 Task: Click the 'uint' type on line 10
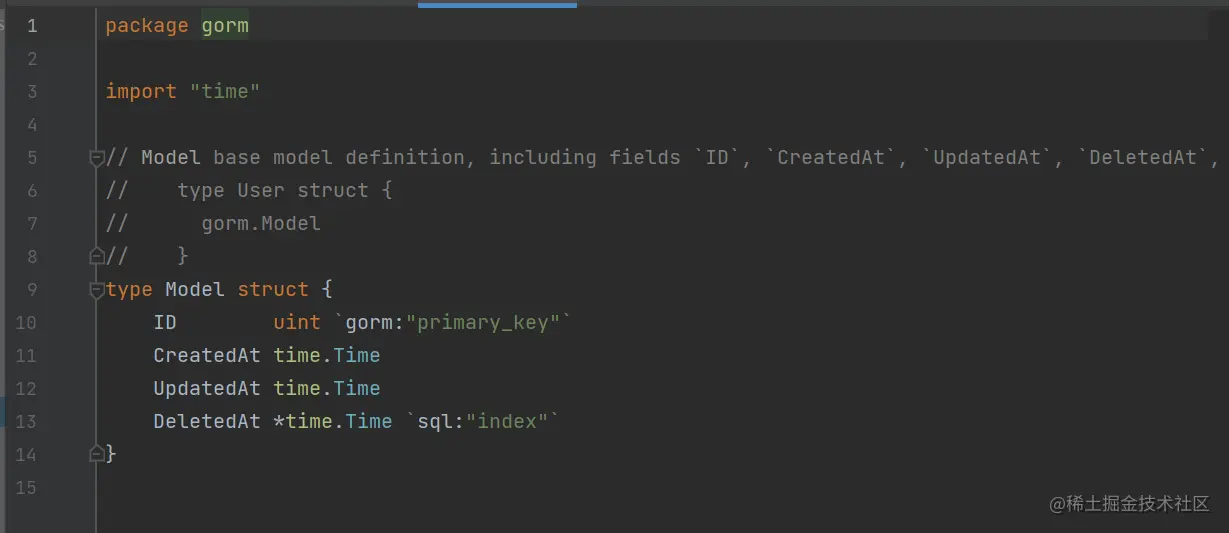297,322
